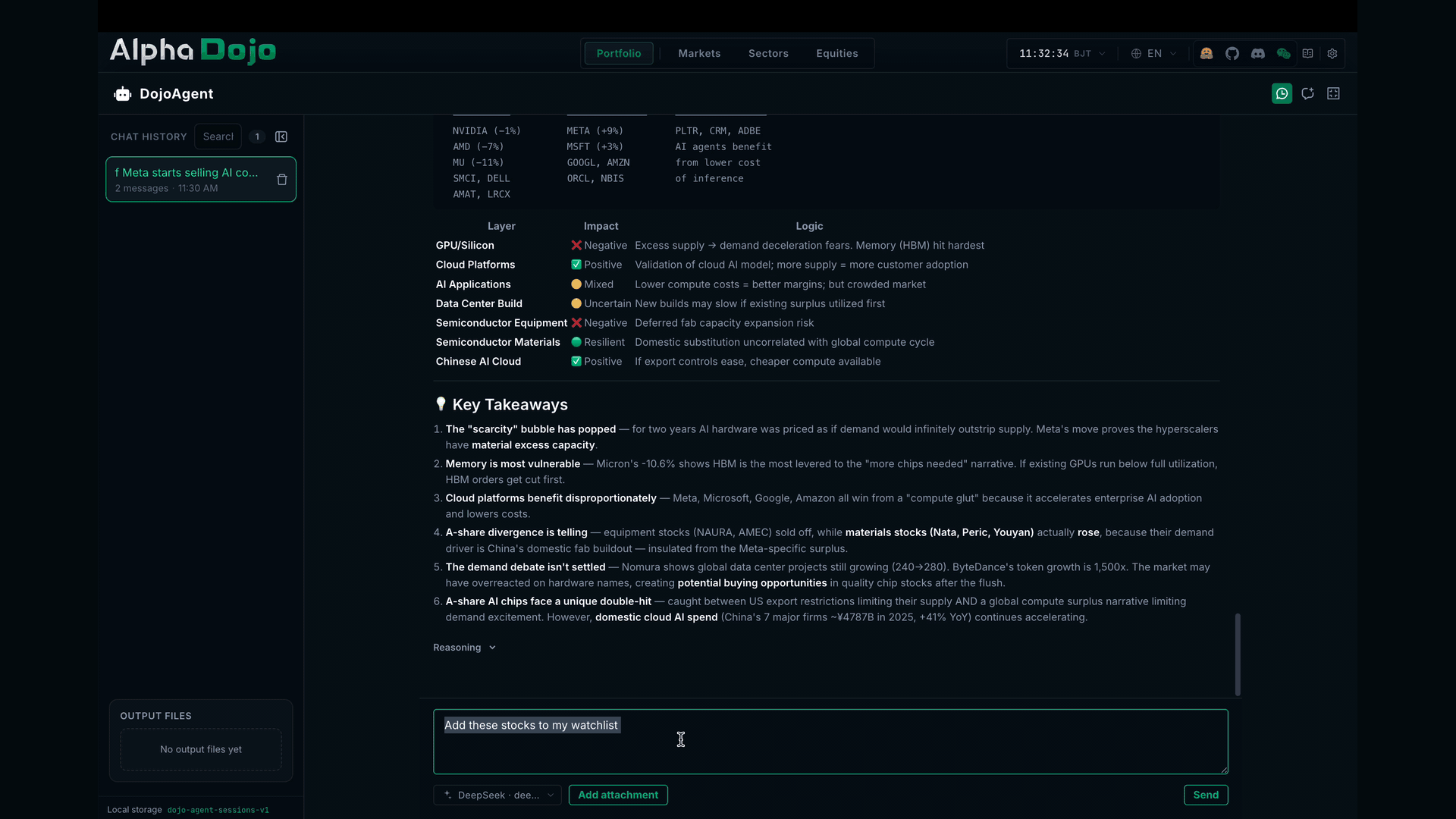Switch to the Markets tab
The image size is (1456, 819).
699,53
